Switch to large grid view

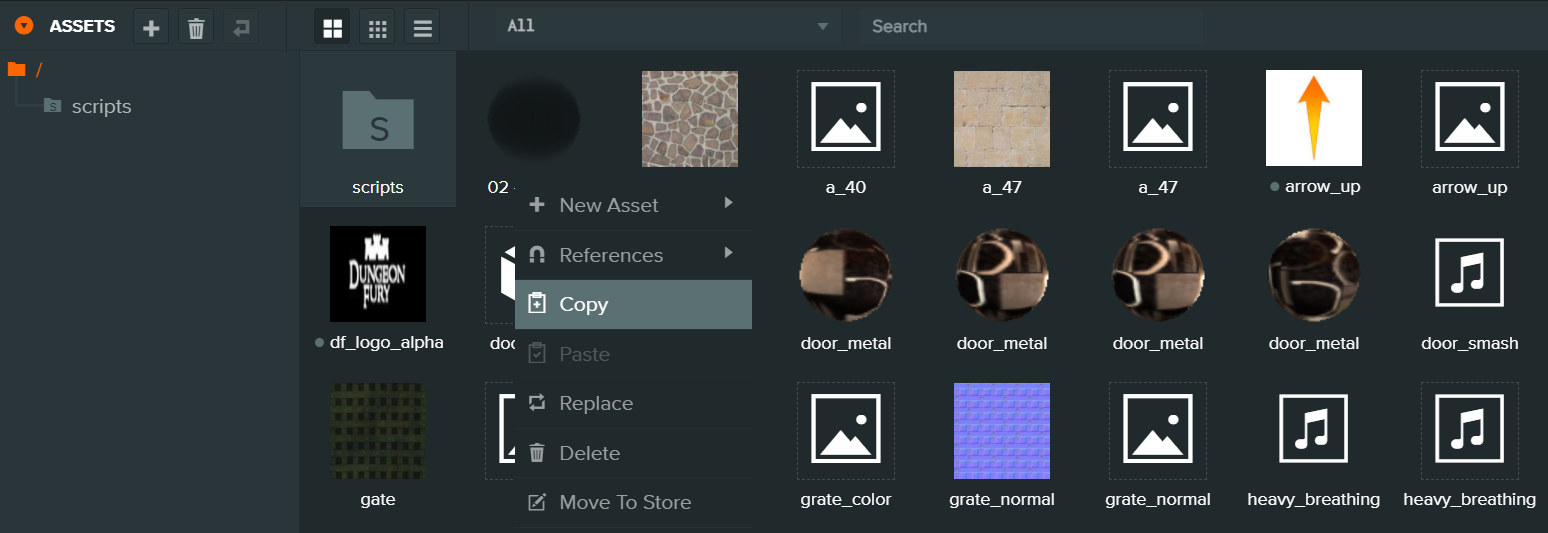click(332, 27)
